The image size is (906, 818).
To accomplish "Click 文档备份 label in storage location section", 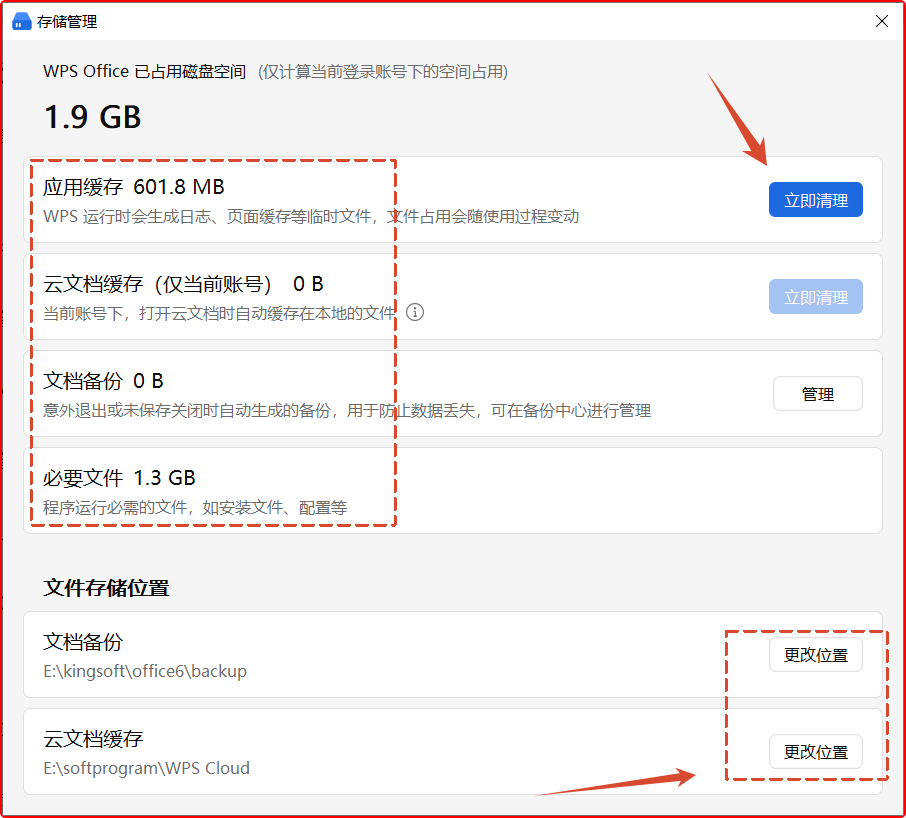I will pyautogui.click(x=83, y=642).
